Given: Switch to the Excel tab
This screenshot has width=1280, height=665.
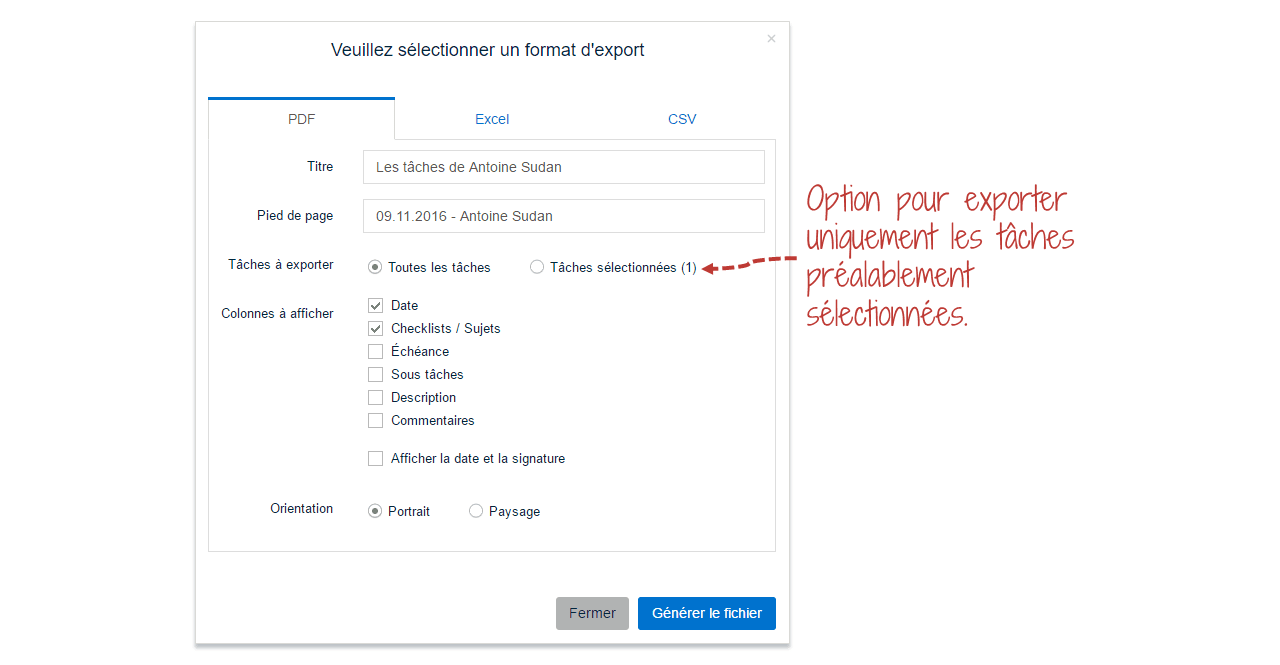Looking at the screenshot, I should [492, 119].
